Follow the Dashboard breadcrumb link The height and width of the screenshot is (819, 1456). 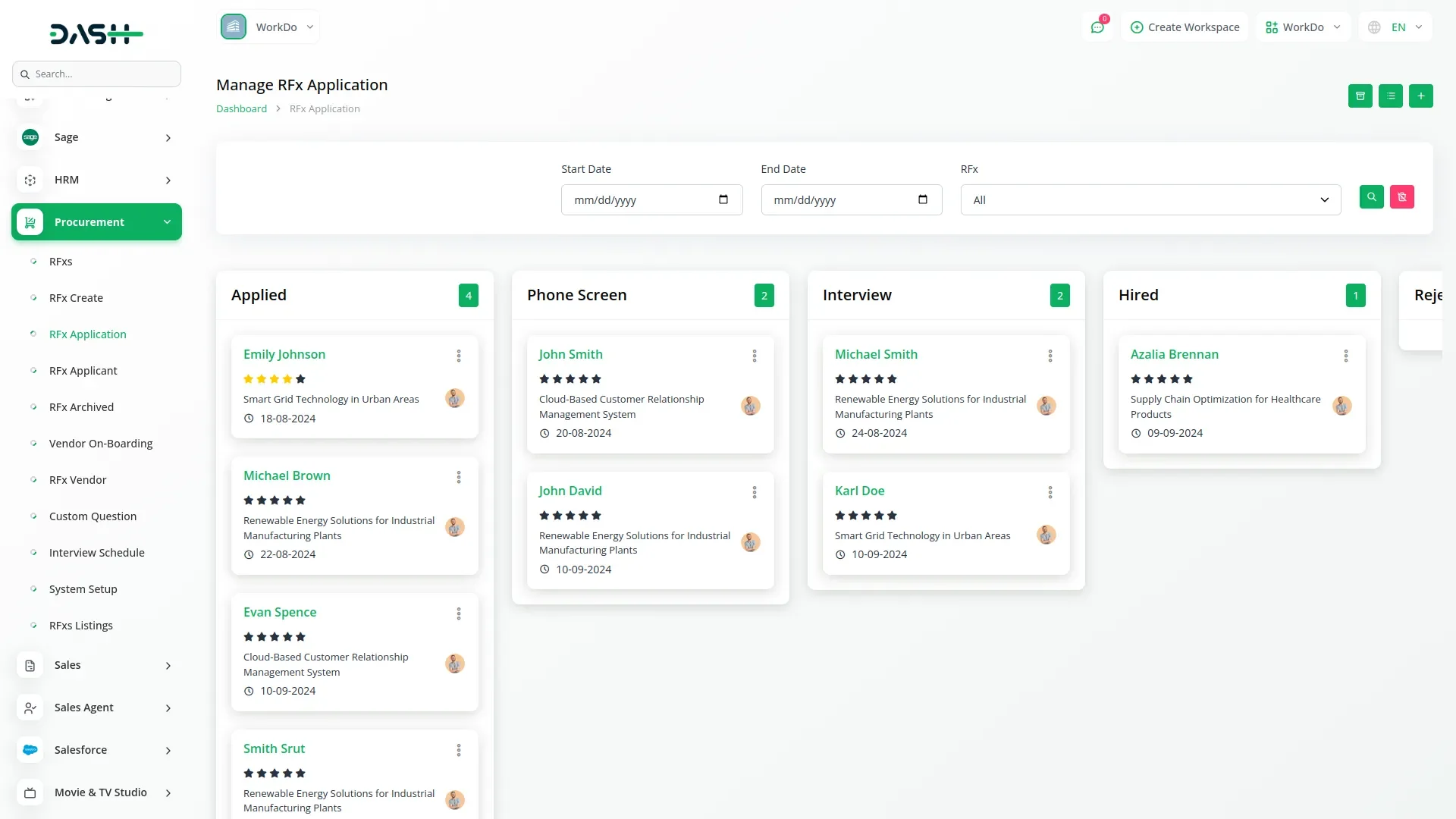point(241,108)
